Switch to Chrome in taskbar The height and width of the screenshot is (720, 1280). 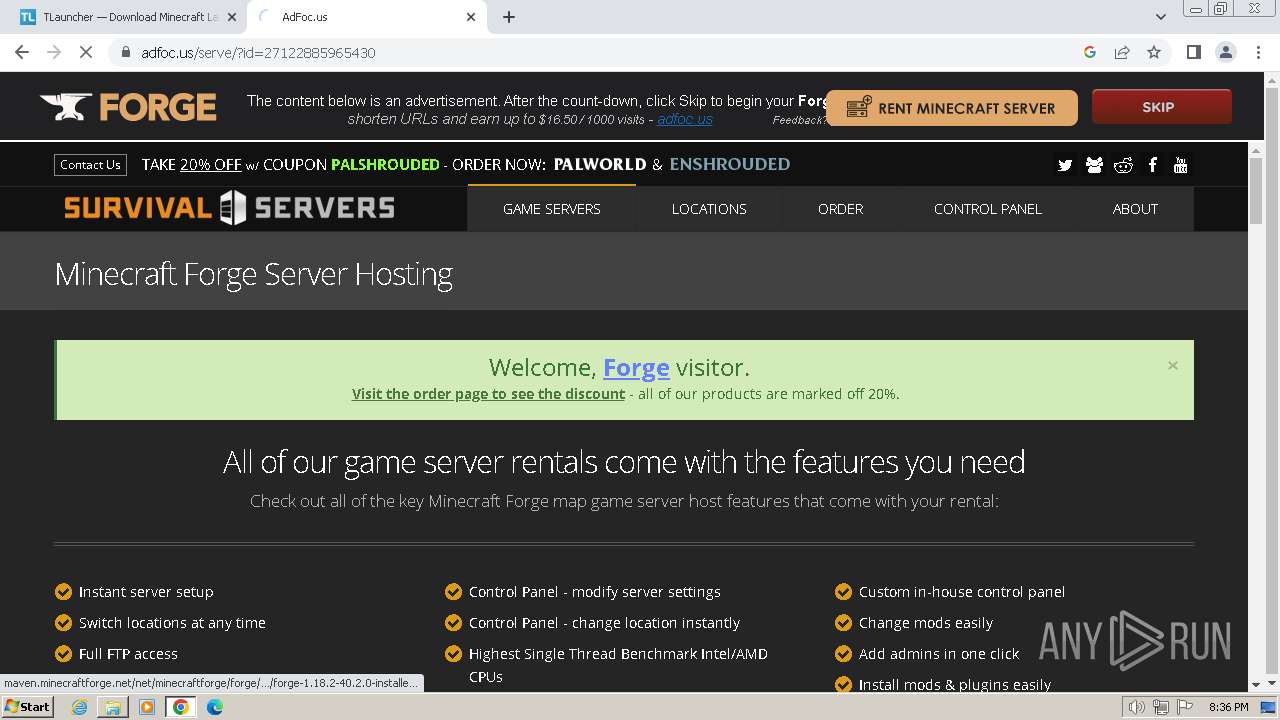point(181,707)
